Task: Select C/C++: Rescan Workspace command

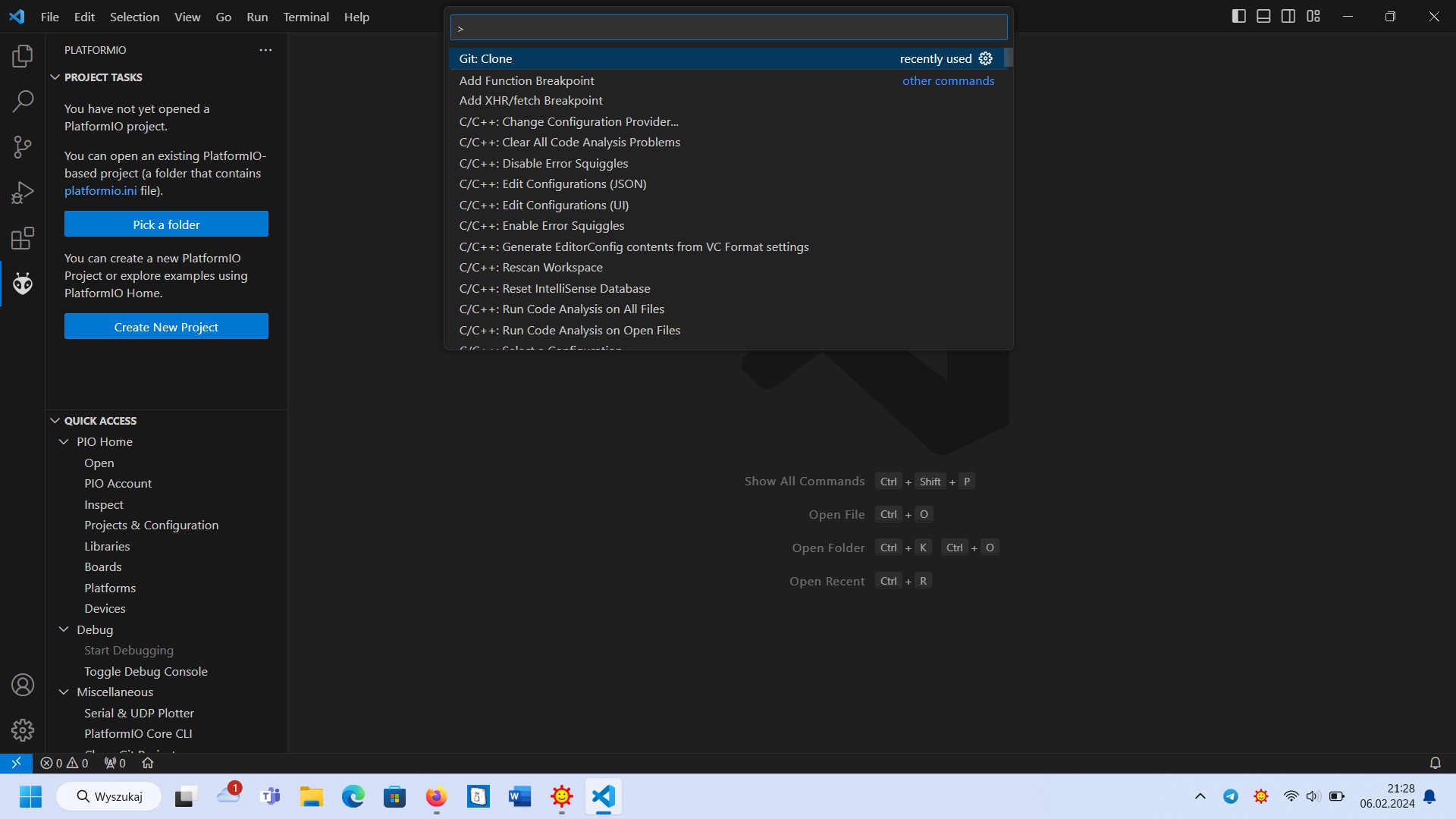Action: (x=726, y=268)
